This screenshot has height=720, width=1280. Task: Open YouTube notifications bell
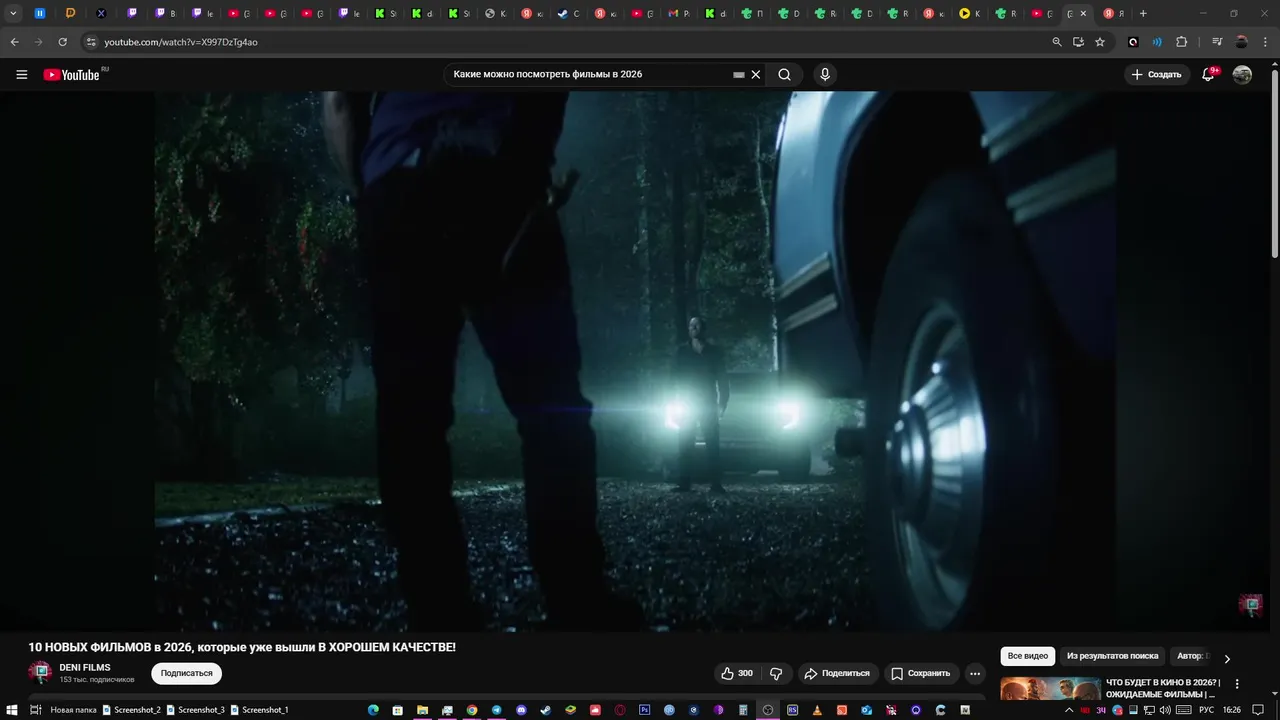point(1208,74)
